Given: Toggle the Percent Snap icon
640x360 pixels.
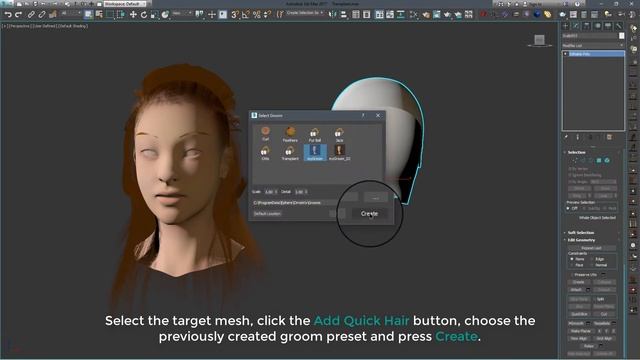Looking at the screenshot, I should pyautogui.click(x=256, y=15).
